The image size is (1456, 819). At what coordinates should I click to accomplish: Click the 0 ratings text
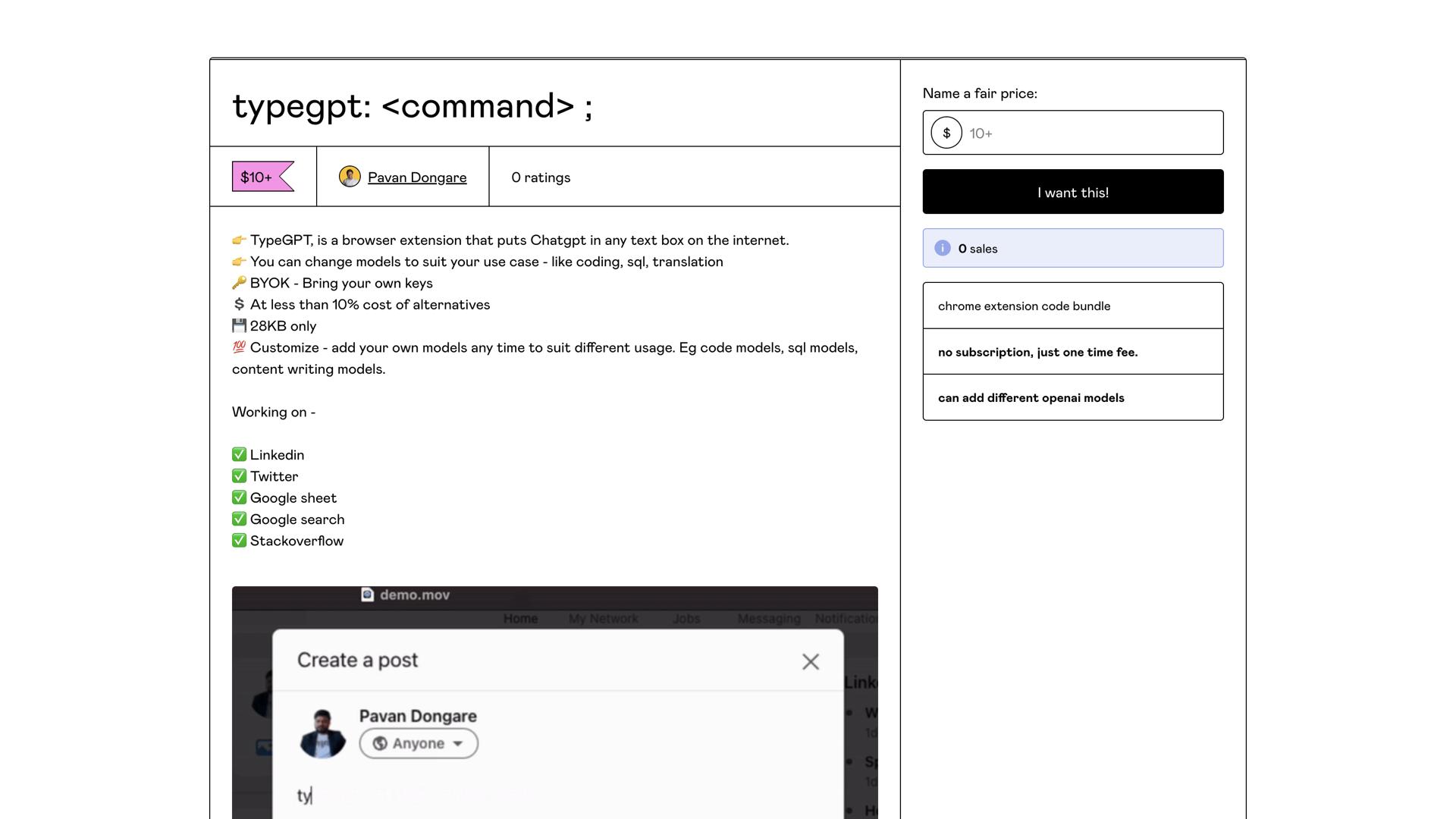coord(540,177)
